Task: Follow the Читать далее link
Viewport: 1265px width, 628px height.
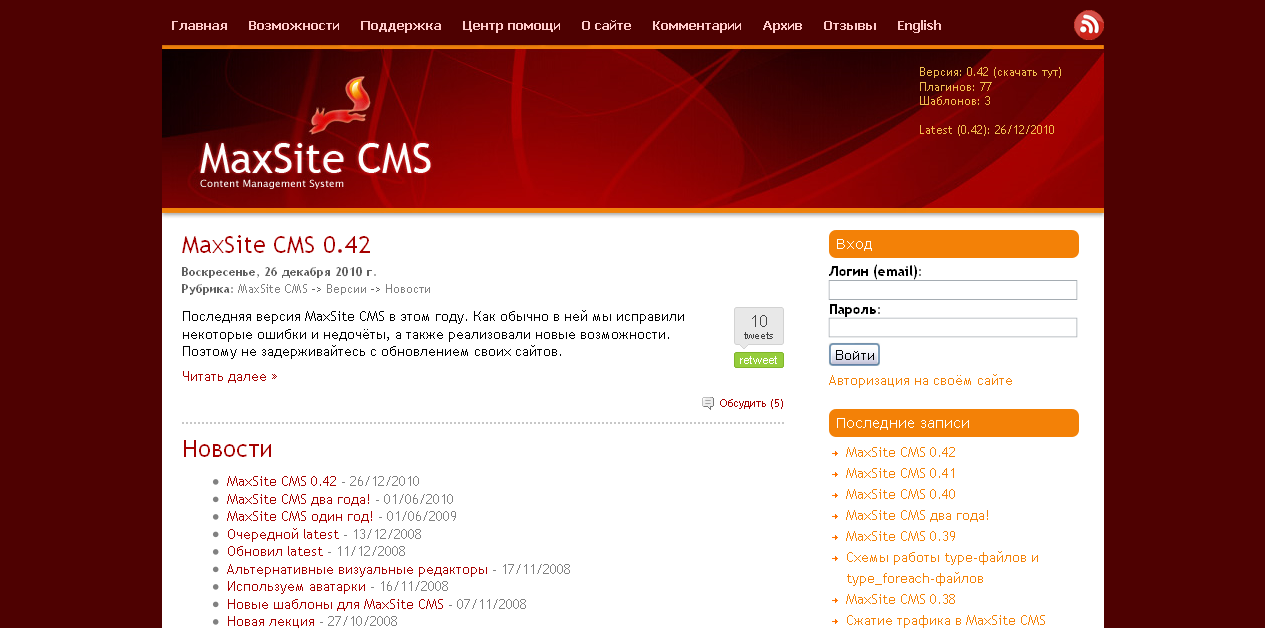Action: [x=229, y=377]
